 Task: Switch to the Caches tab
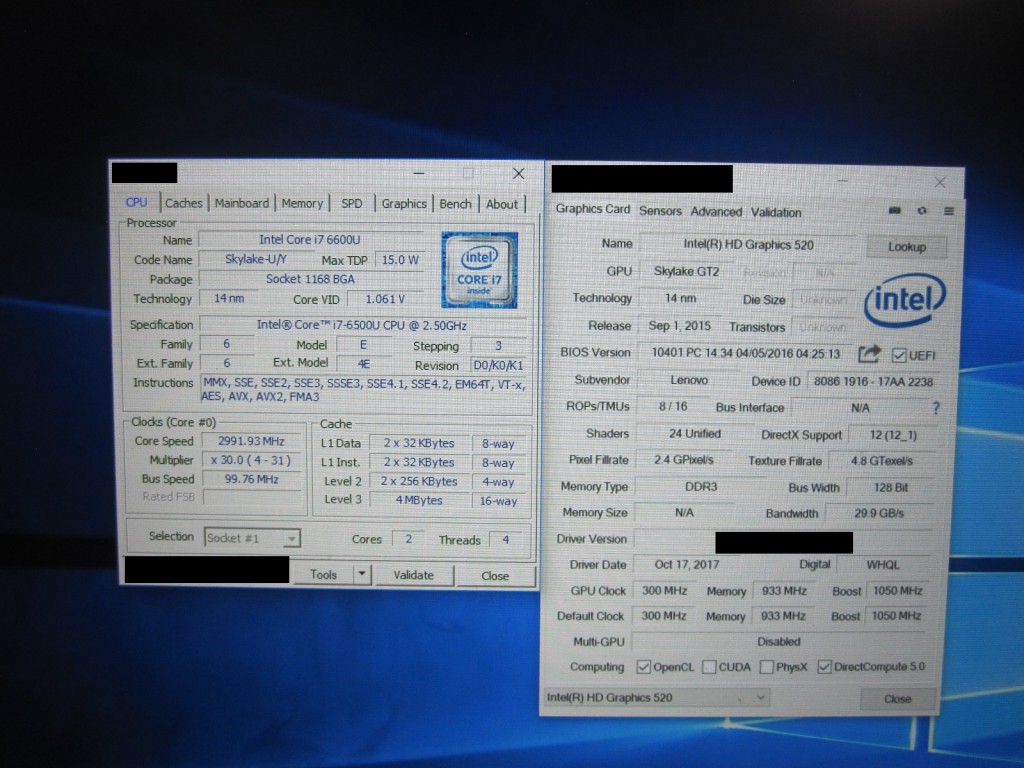point(184,203)
